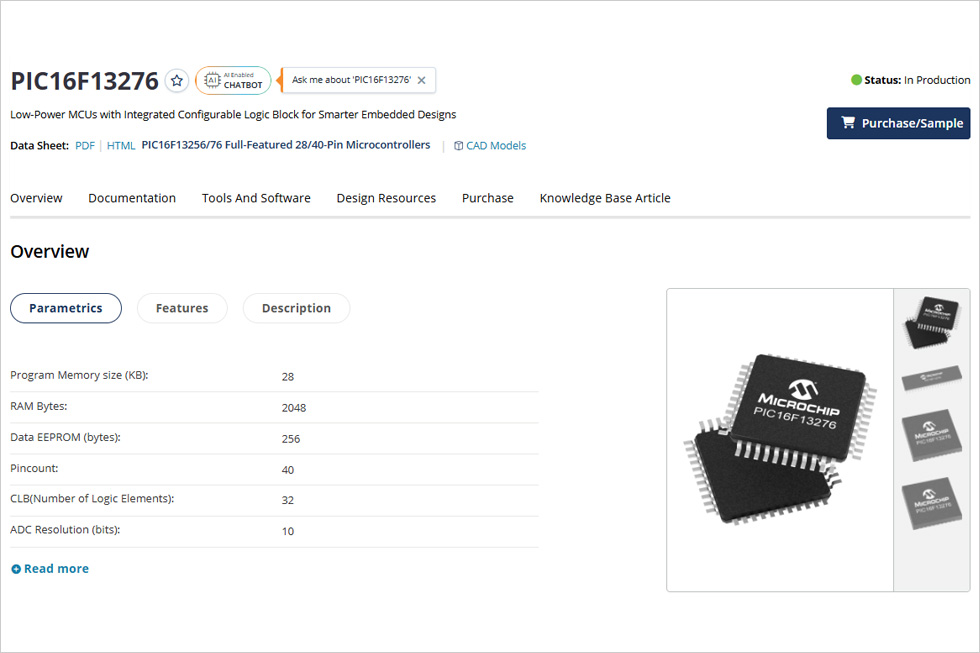The width and height of the screenshot is (980, 653).
Task: Click the favorite star icon beside PIC16F13276
Action: pyautogui.click(x=177, y=81)
